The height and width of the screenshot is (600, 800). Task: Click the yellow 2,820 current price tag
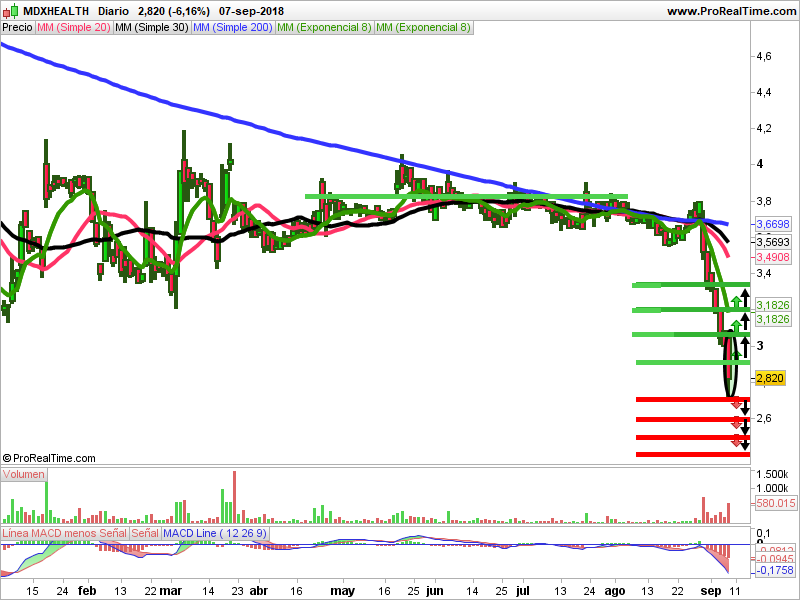pyautogui.click(x=769, y=378)
